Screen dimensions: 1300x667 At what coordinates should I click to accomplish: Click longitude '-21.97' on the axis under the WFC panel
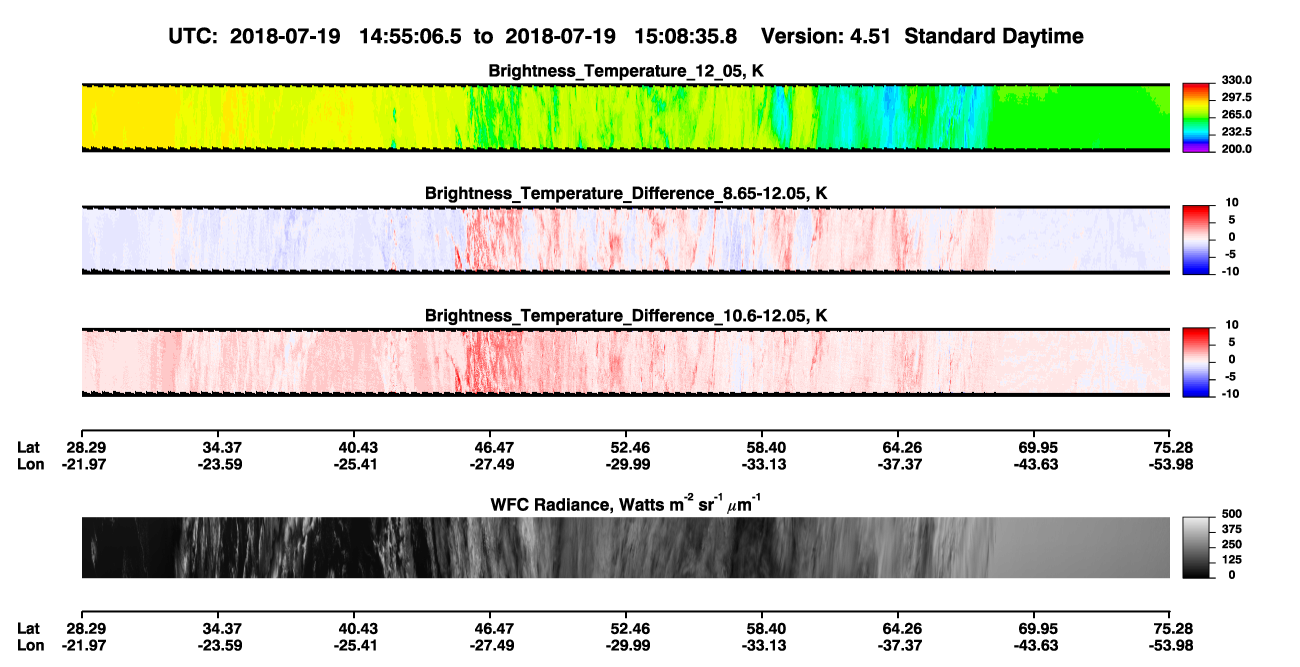click(x=85, y=645)
